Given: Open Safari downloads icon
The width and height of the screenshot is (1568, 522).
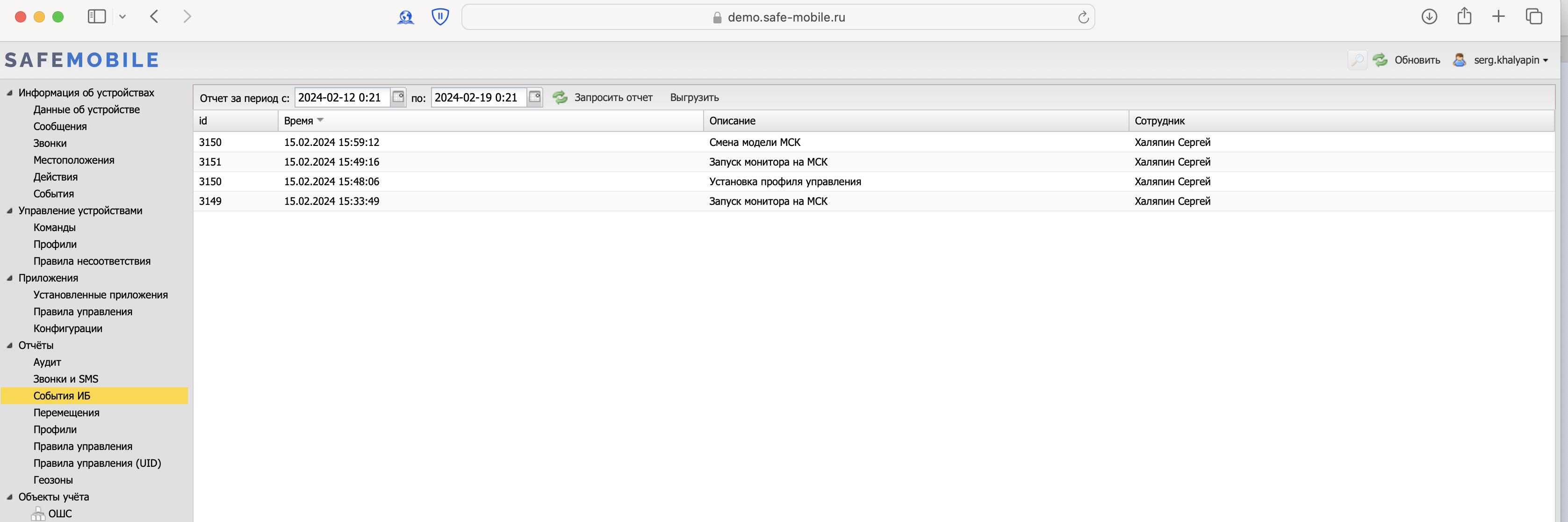Looking at the screenshot, I should (x=1429, y=17).
